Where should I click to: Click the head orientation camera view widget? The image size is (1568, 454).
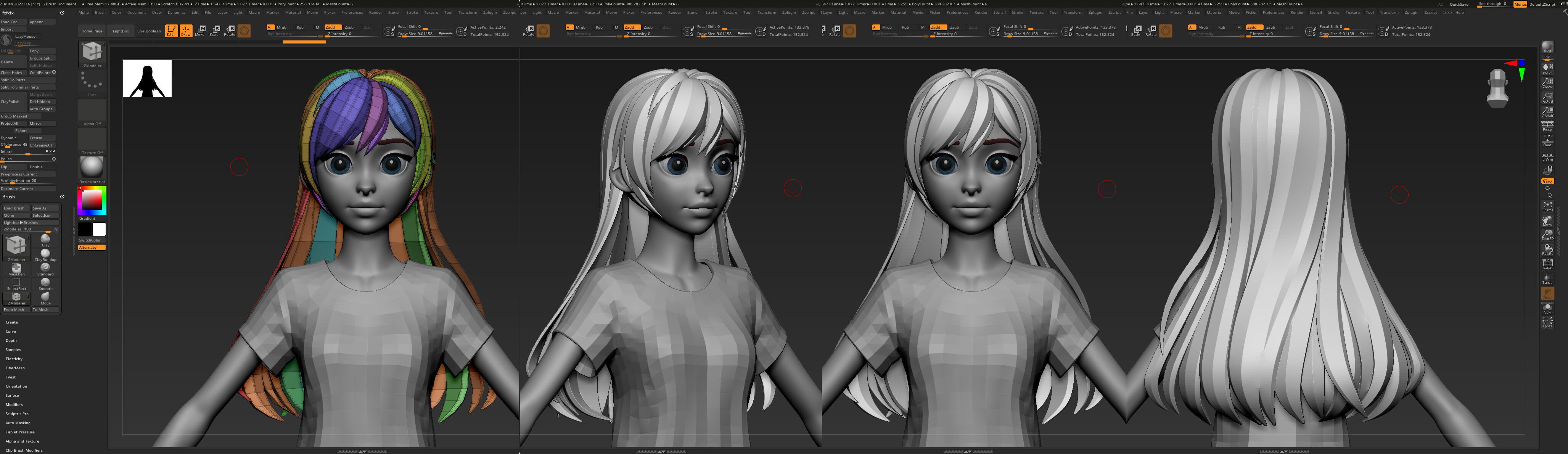click(1497, 88)
